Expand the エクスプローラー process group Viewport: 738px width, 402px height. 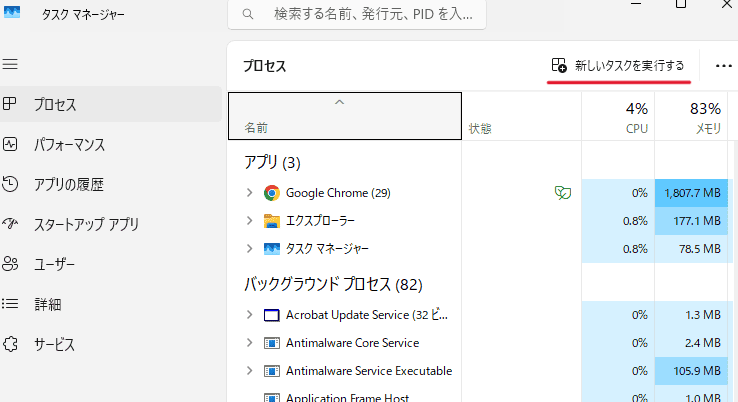(x=249, y=220)
